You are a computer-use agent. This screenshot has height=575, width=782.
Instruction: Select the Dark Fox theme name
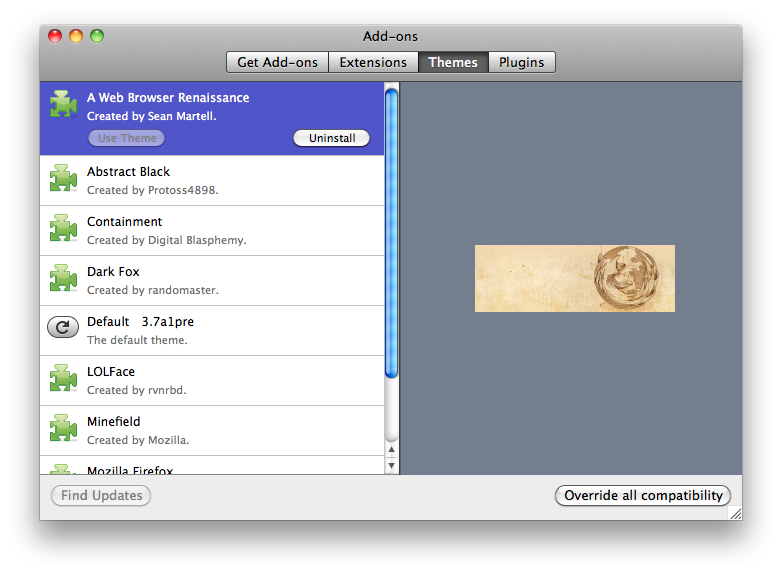click(x=113, y=272)
